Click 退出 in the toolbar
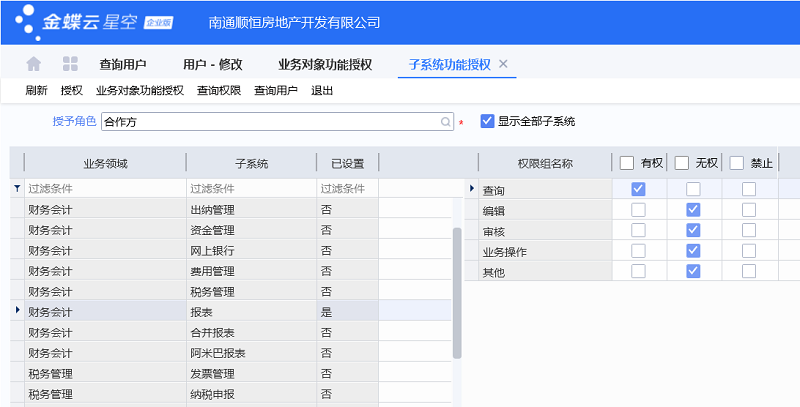Screen dimensions: 800x407 [x=322, y=90]
